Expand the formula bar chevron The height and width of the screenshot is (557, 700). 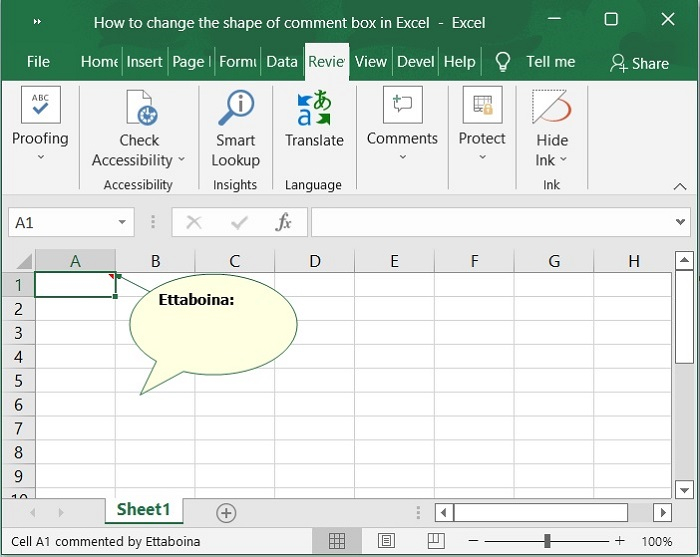coord(680,221)
